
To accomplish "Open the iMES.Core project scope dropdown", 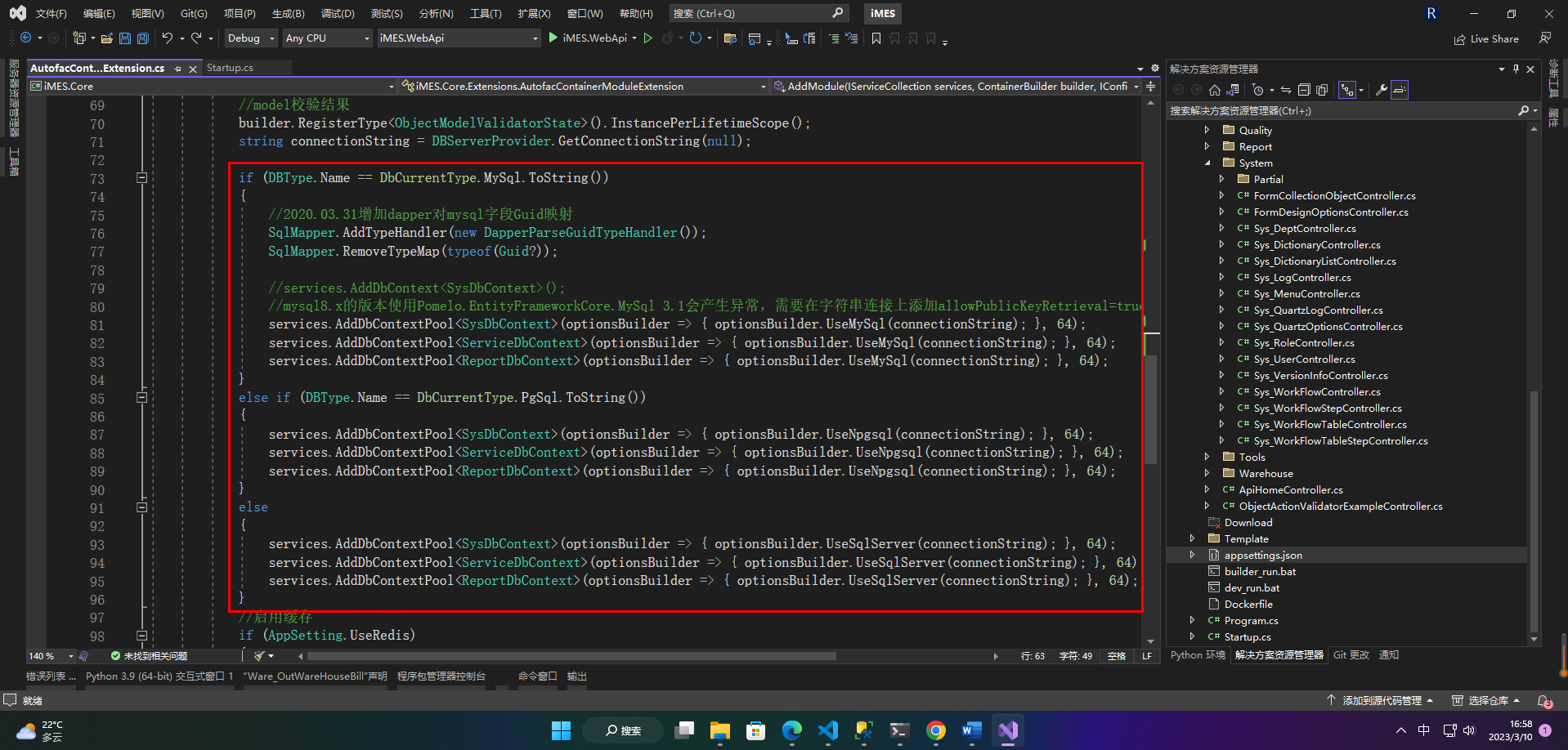I will coord(213,86).
